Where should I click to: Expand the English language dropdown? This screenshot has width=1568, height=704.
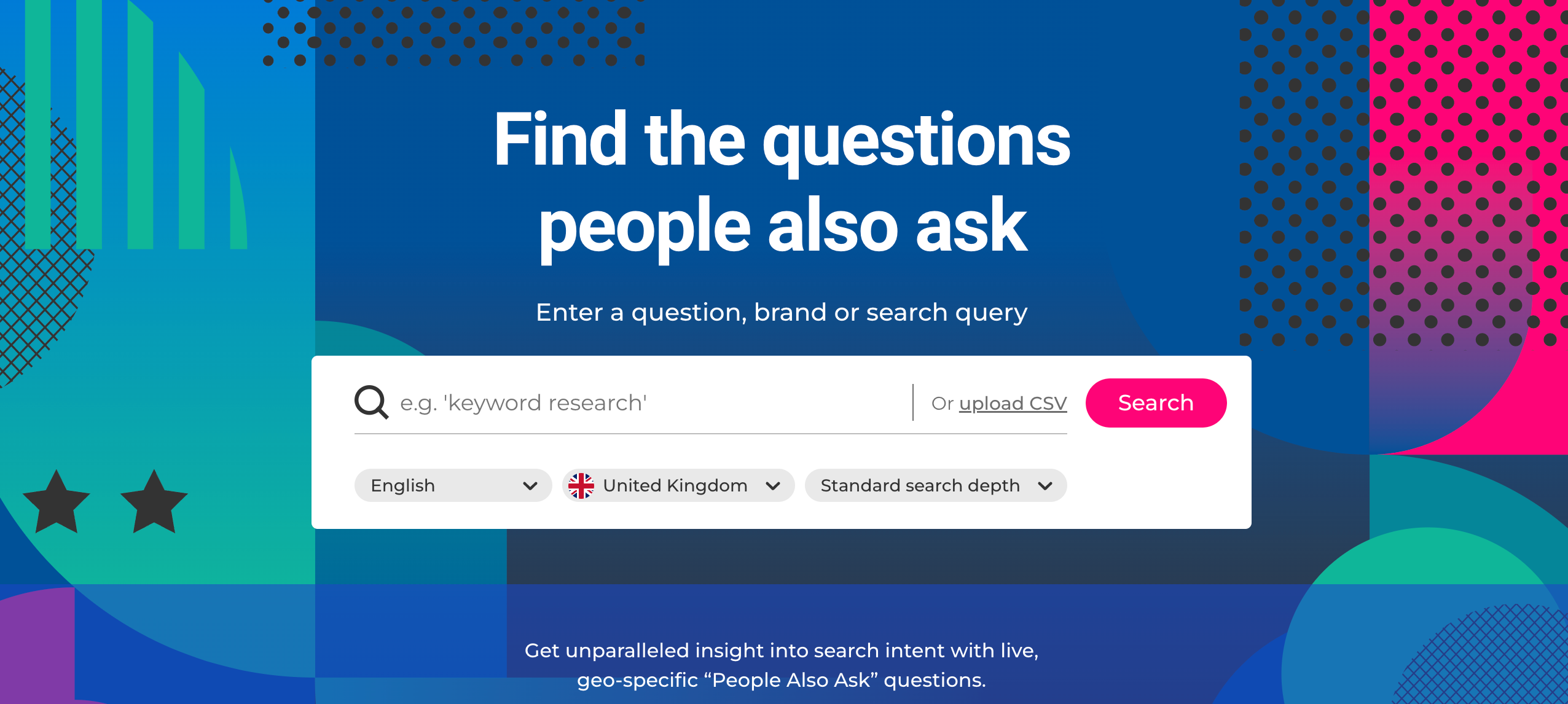pos(450,486)
